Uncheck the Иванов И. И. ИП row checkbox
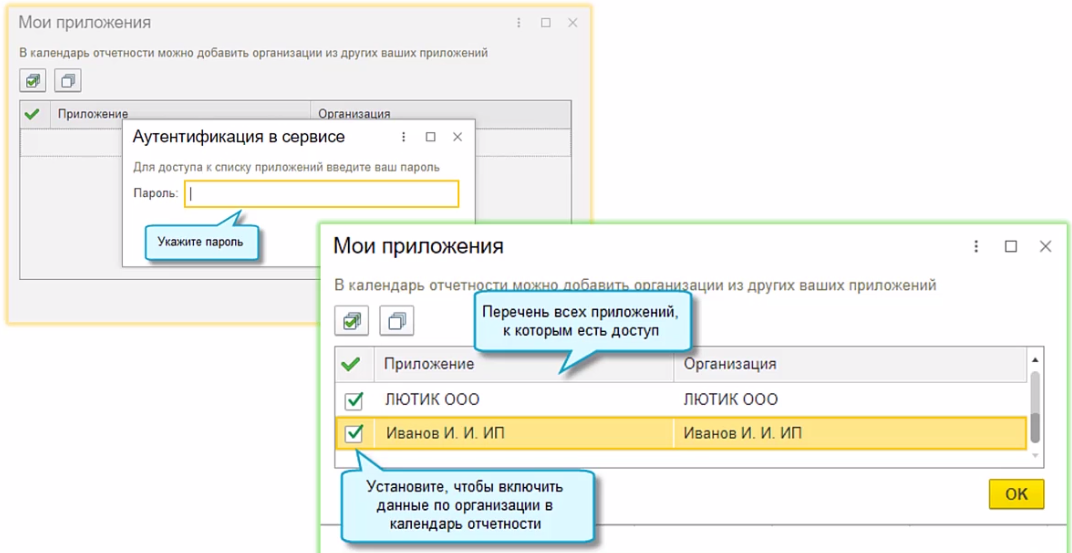This screenshot has width=1072, height=553. (x=354, y=433)
